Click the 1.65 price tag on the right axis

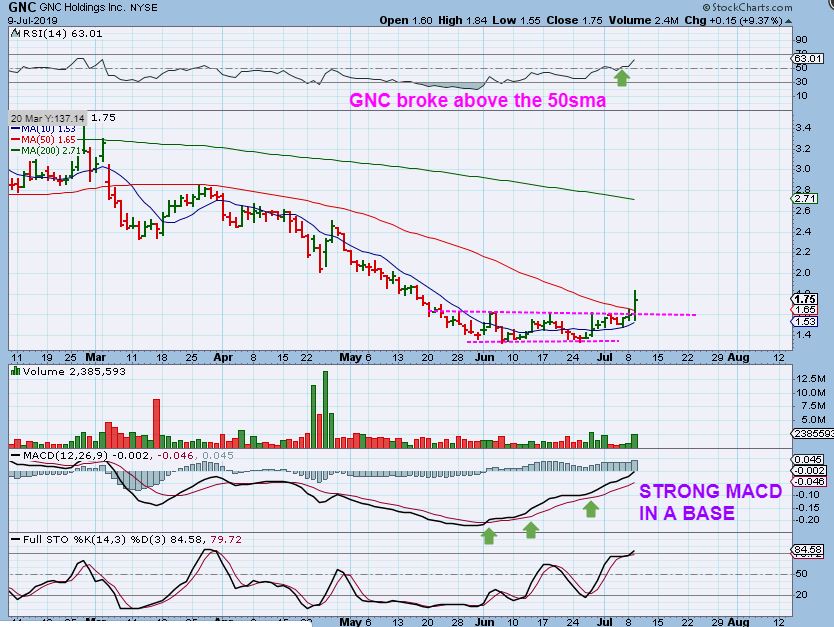coord(805,310)
